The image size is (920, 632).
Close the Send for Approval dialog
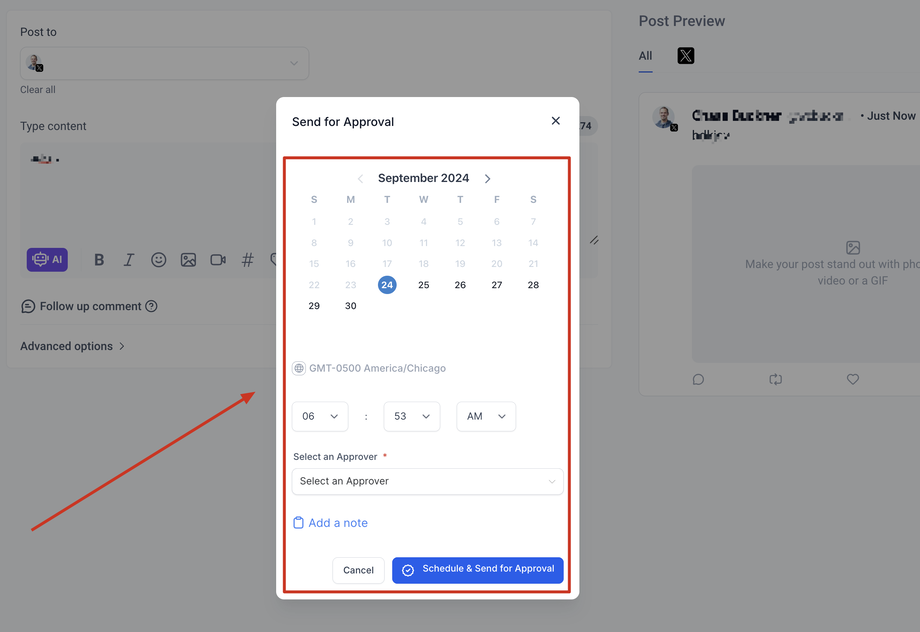556,121
